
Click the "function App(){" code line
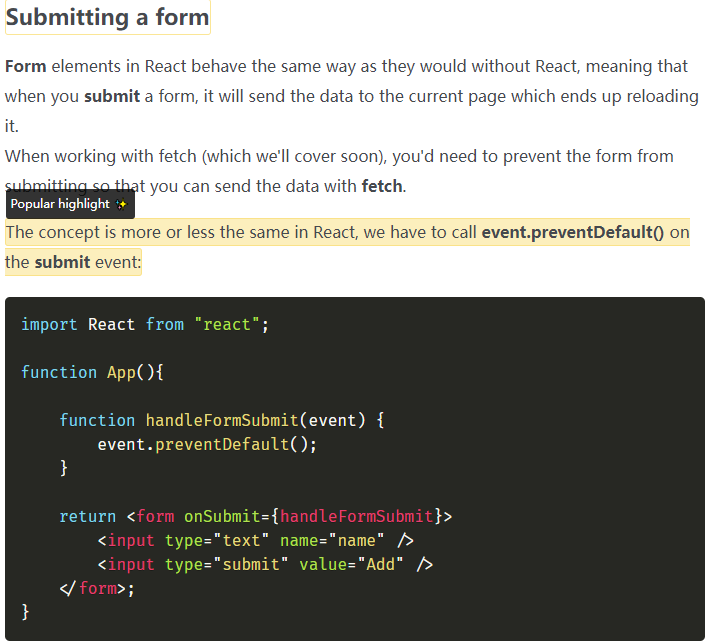(92, 372)
